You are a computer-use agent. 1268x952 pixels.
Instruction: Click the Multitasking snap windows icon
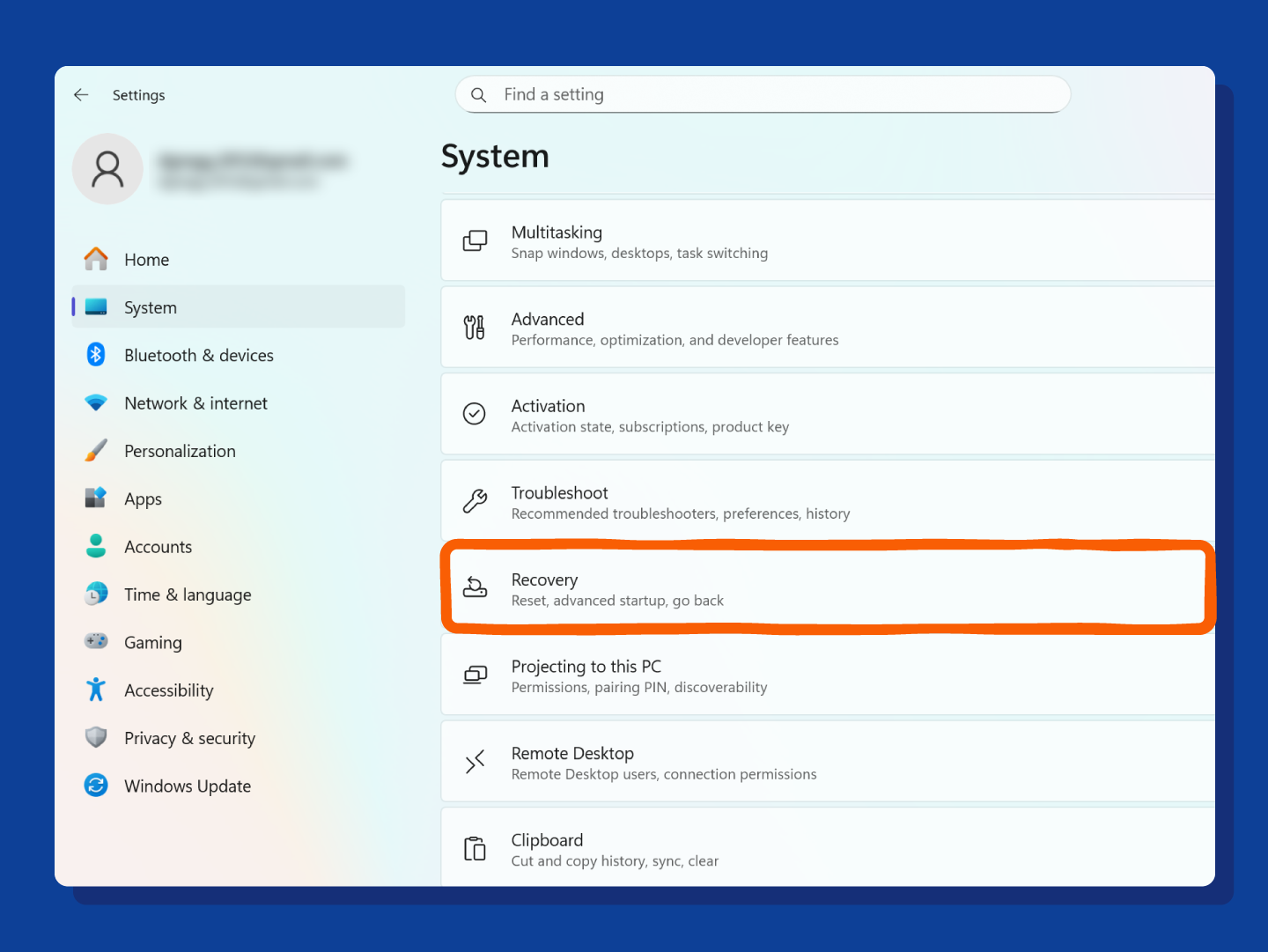[475, 240]
